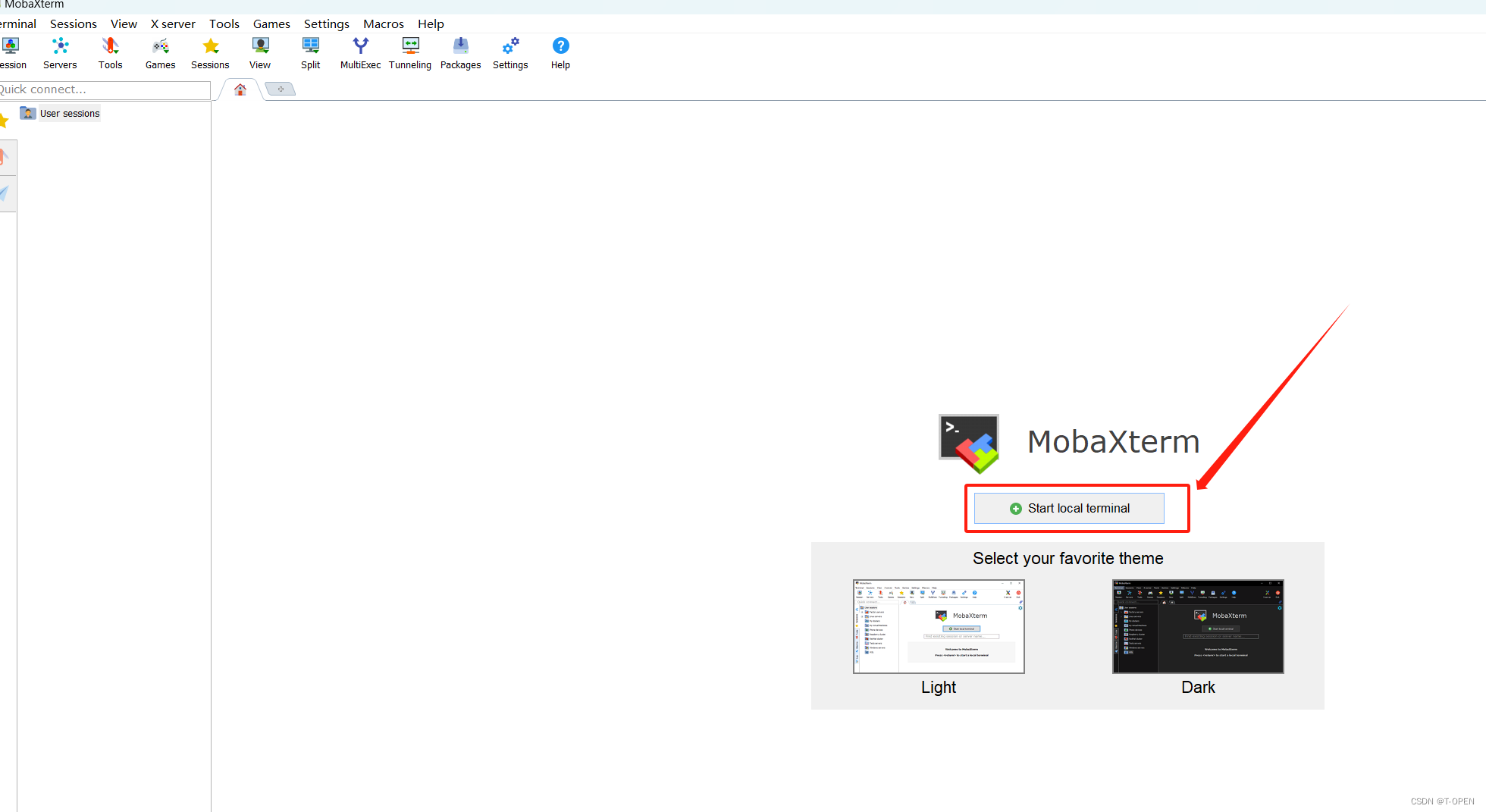Open the Macros menu
This screenshot has width=1486, height=812.
tap(384, 24)
